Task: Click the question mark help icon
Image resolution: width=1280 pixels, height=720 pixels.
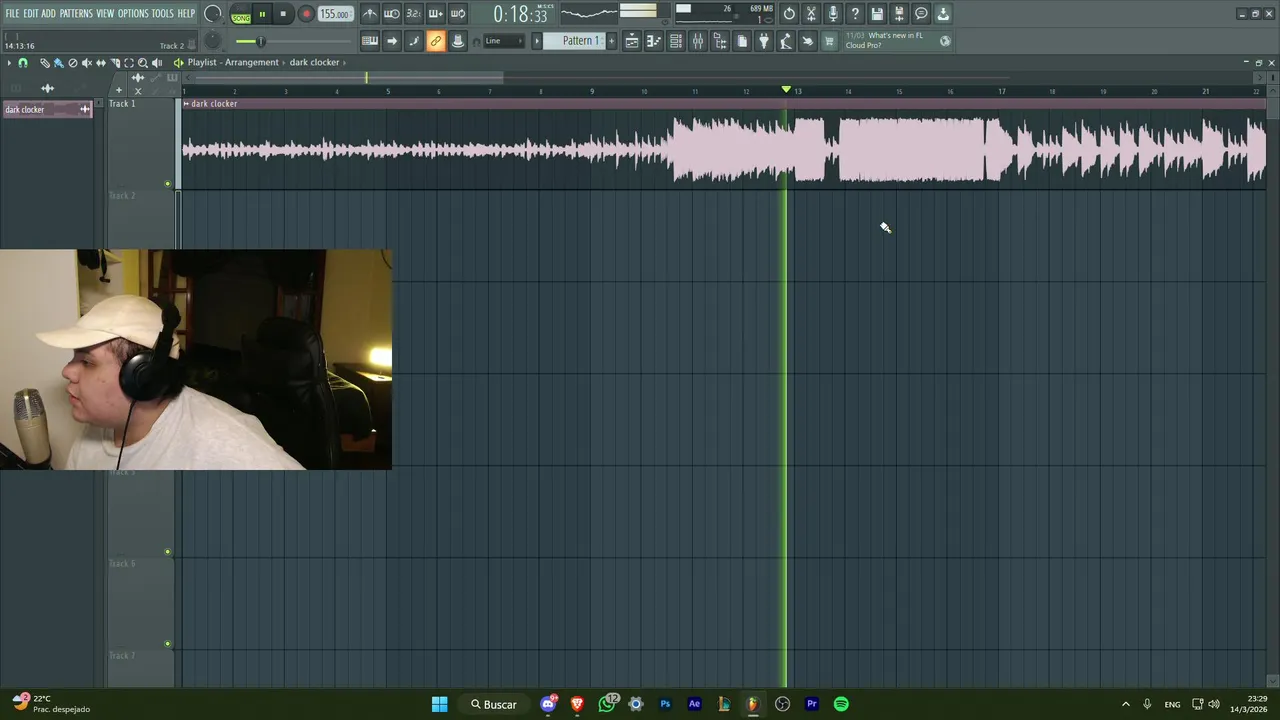Action: (x=855, y=14)
